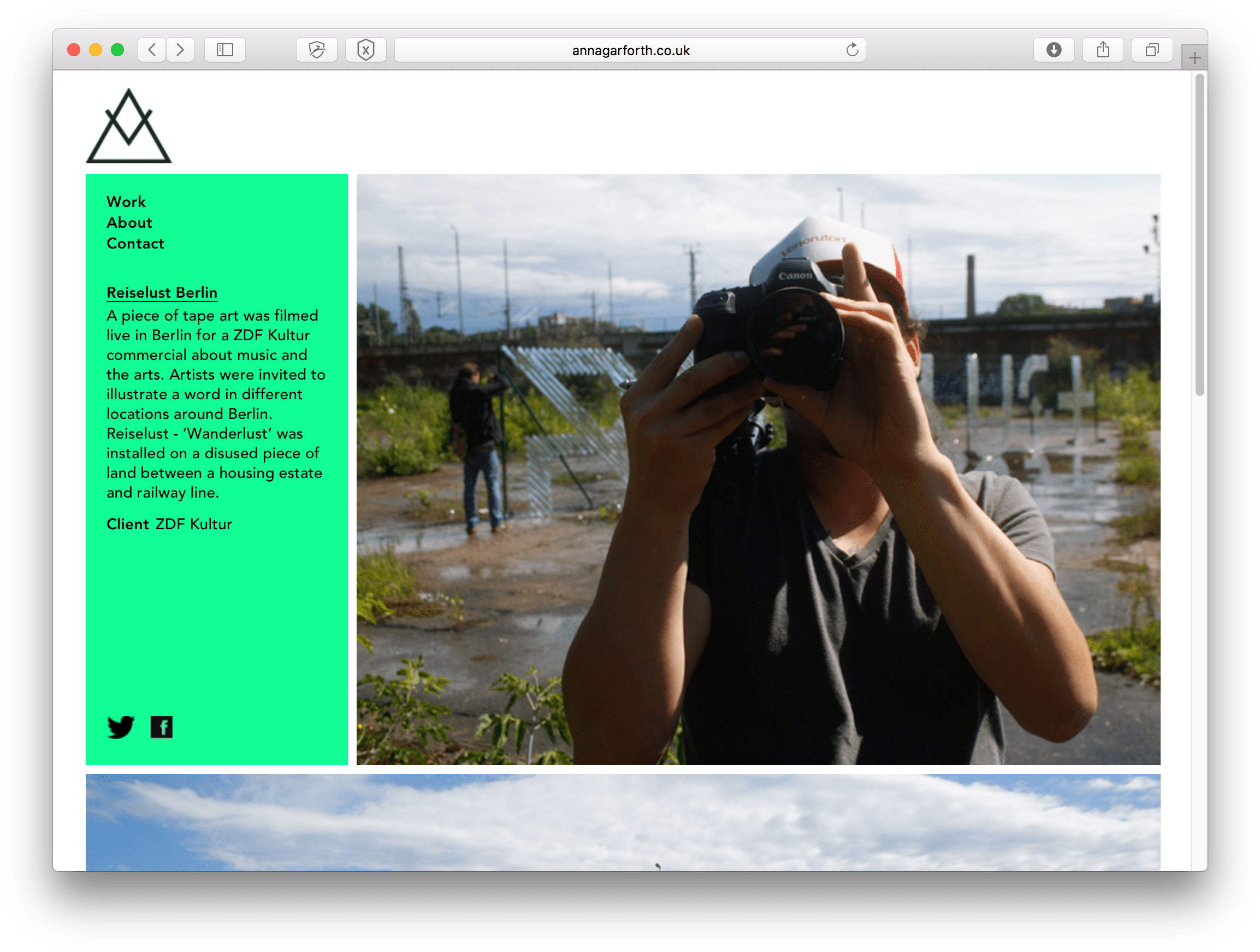The image size is (1260, 952).
Task: Show all tabs overview icon
Action: 1152,50
